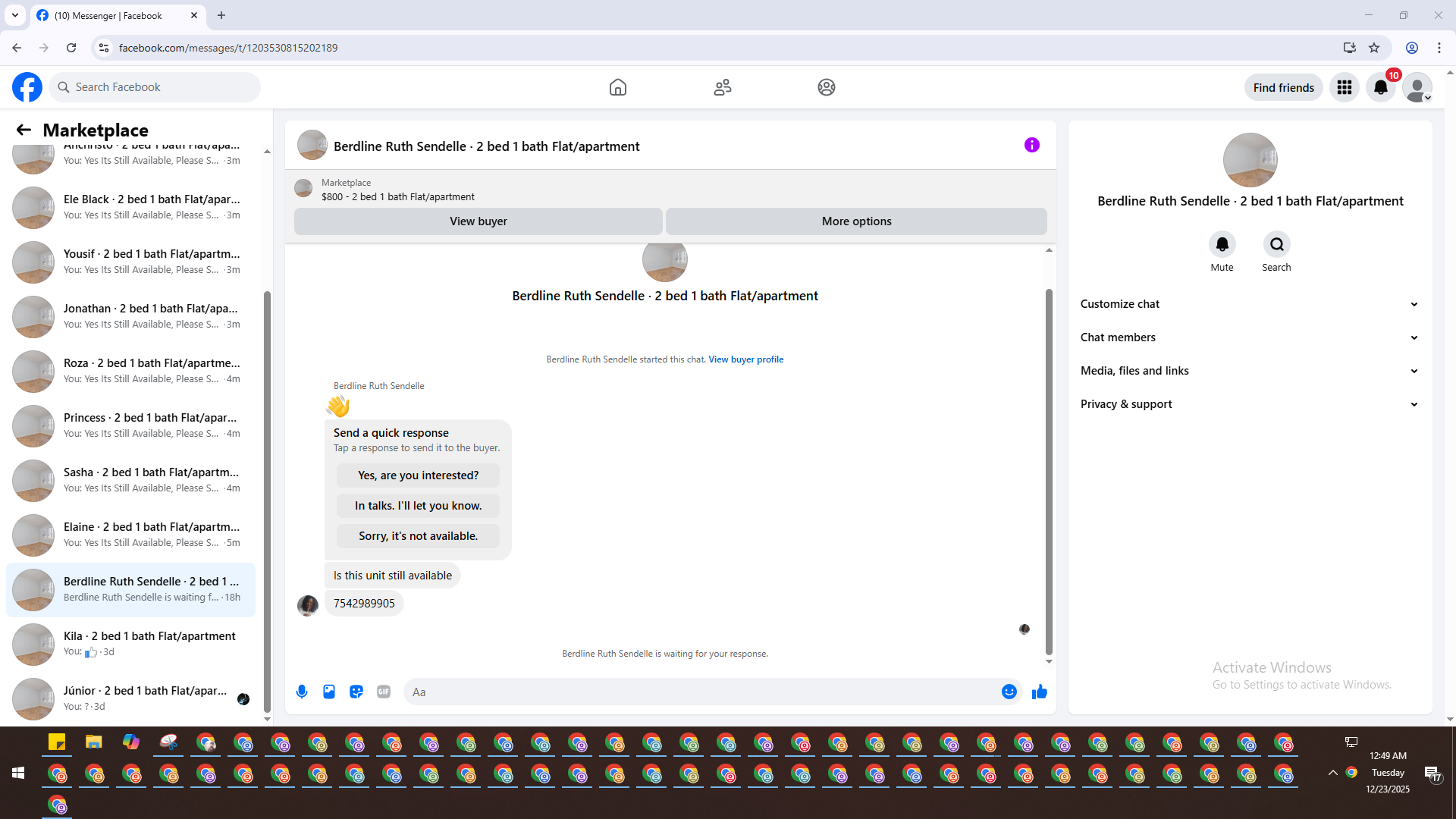The width and height of the screenshot is (1456, 819).
Task: Search in conversation magnifier icon
Action: point(1276,244)
